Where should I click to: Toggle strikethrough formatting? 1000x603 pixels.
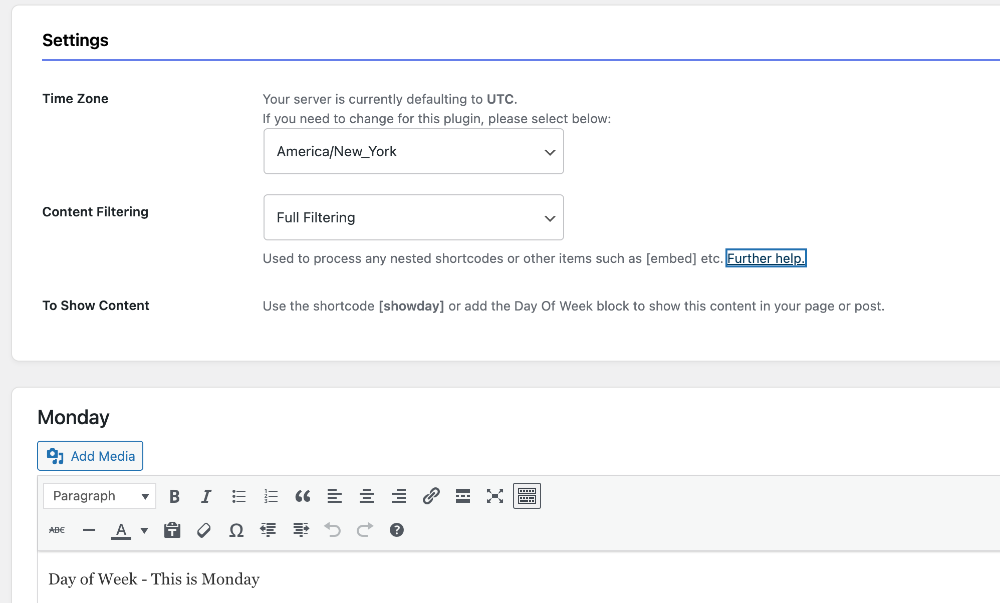tap(57, 530)
